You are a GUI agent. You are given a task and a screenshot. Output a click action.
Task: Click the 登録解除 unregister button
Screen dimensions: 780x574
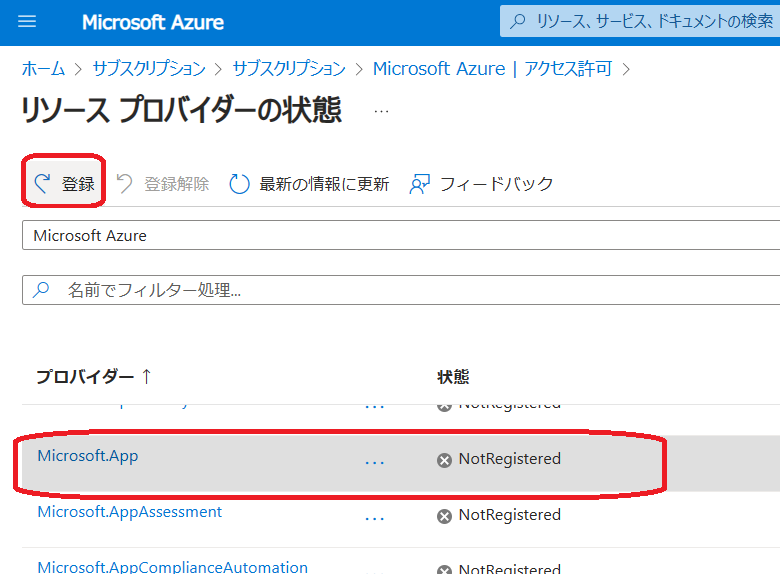pyautogui.click(x=163, y=184)
